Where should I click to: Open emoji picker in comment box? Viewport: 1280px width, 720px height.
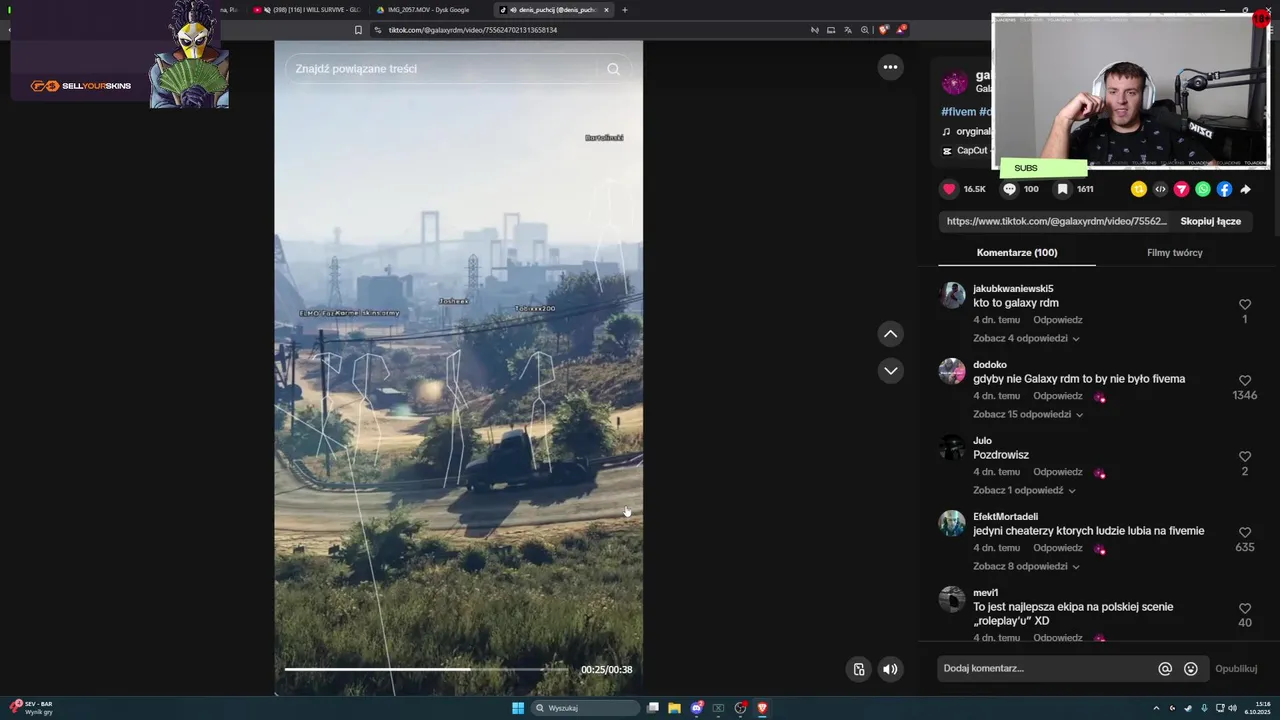coord(1191,669)
